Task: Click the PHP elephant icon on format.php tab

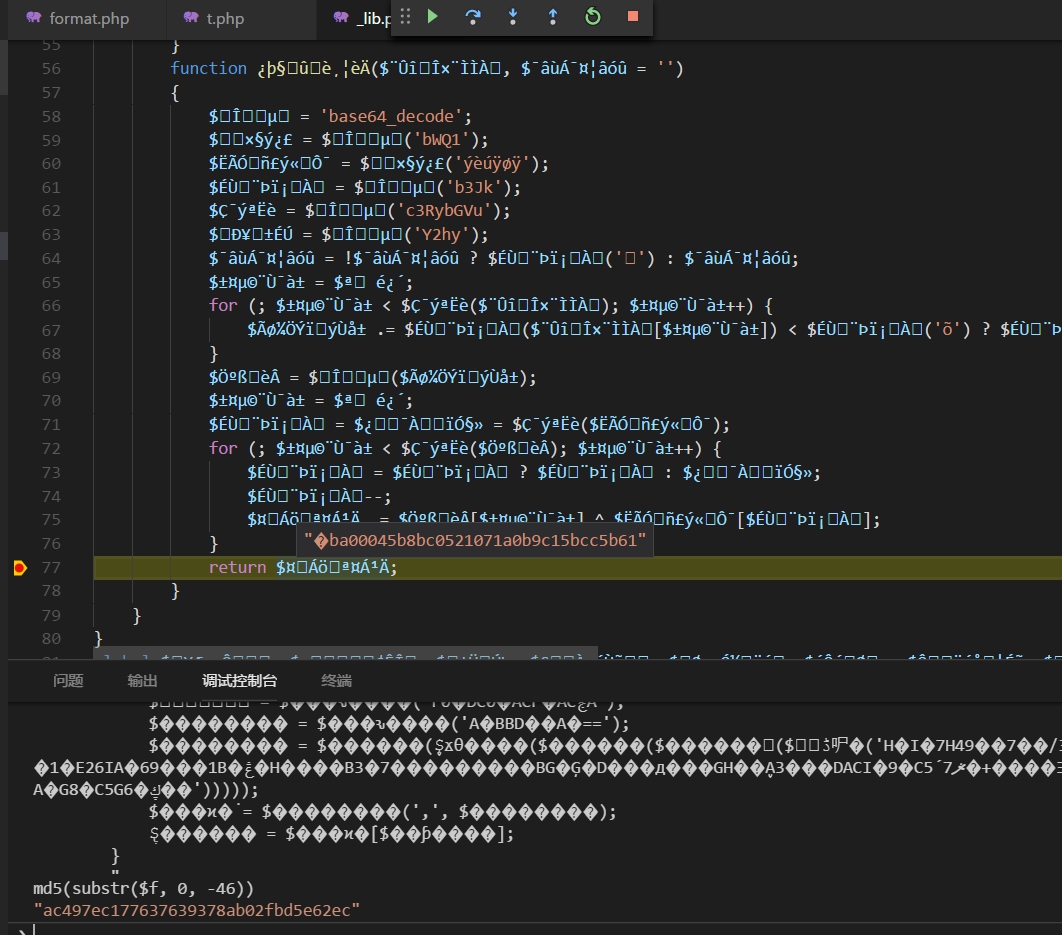Action: [34, 18]
